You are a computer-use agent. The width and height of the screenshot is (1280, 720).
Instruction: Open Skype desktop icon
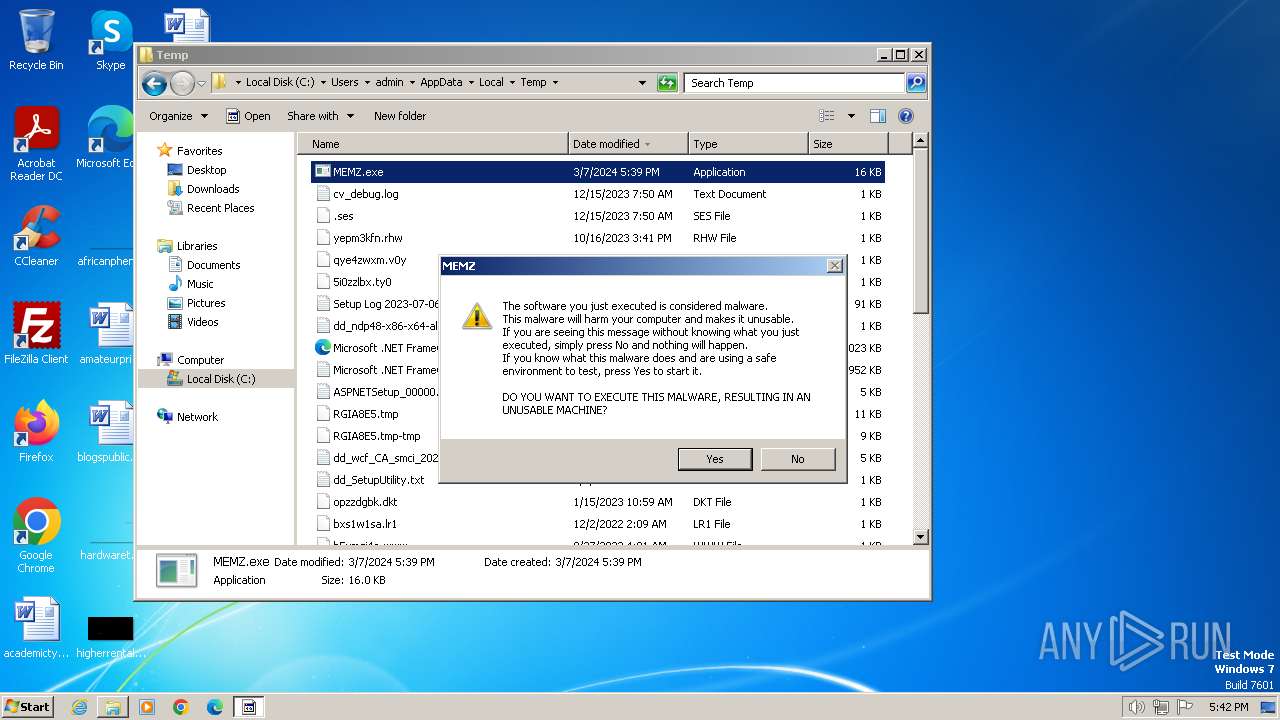coord(111,40)
